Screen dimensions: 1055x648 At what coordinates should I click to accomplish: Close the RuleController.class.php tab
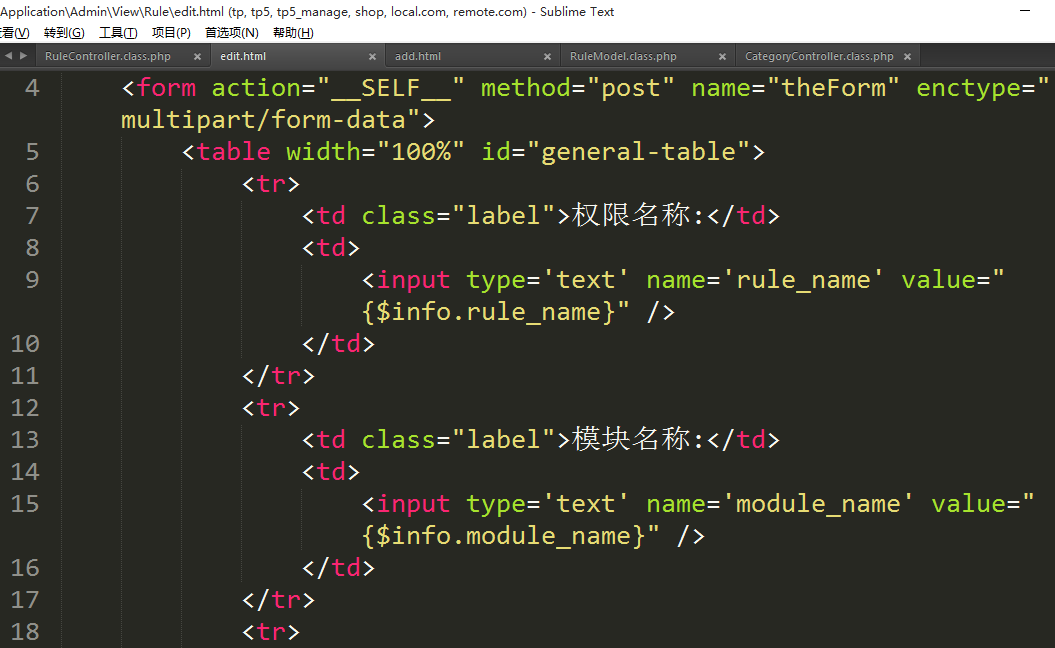coord(197,57)
